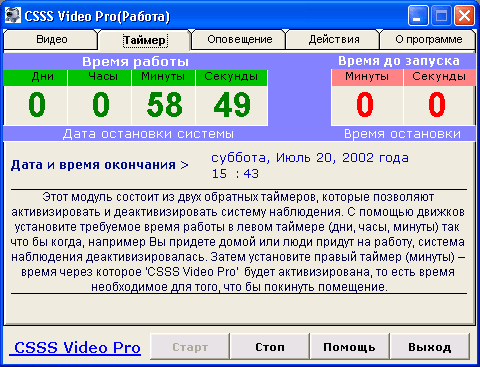Click the green Дни counter value
480x367 pixels.
coord(37,105)
